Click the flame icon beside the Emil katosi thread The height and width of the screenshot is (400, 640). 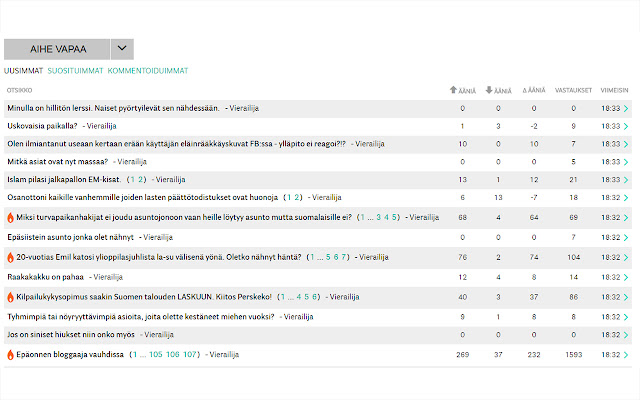pyautogui.click(x=10, y=257)
